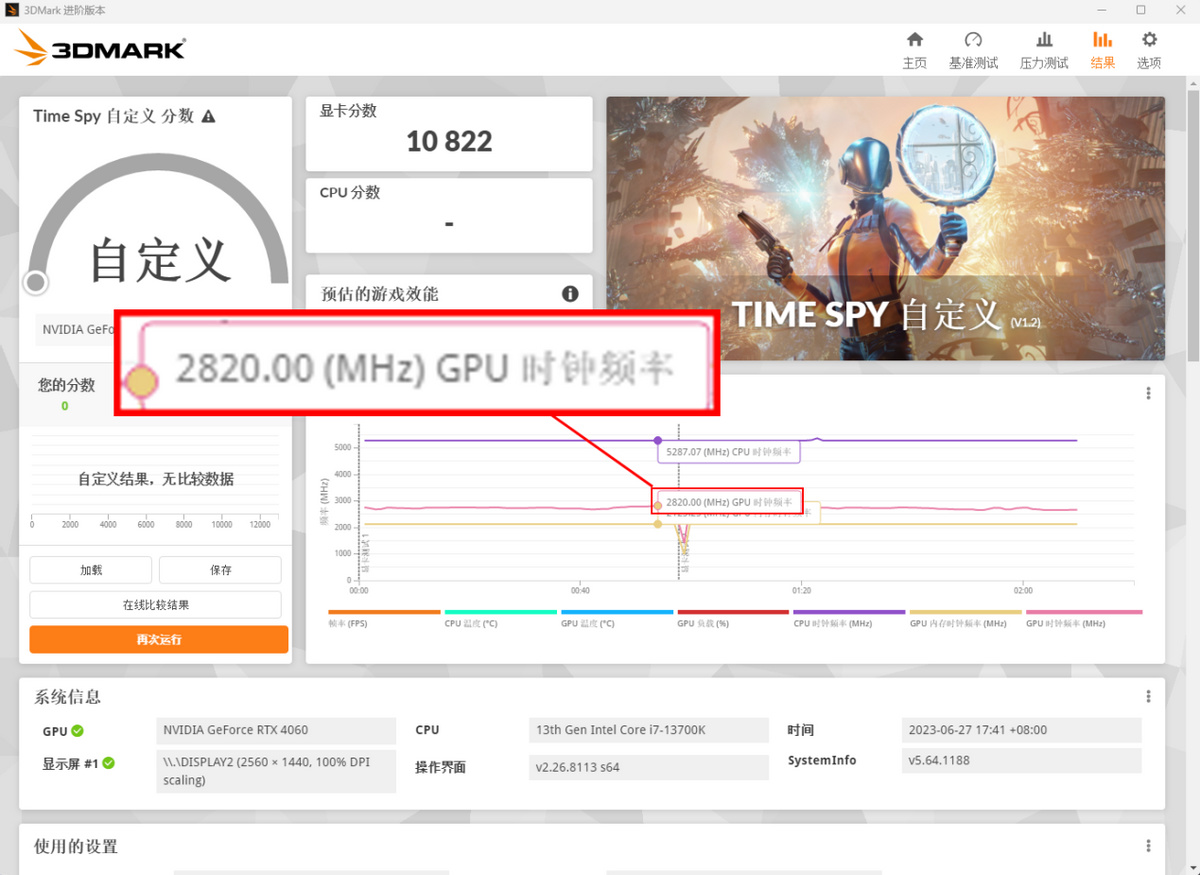Toggle the pink GPU 时钟频率 (MHz) legend series

coord(1084,619)
